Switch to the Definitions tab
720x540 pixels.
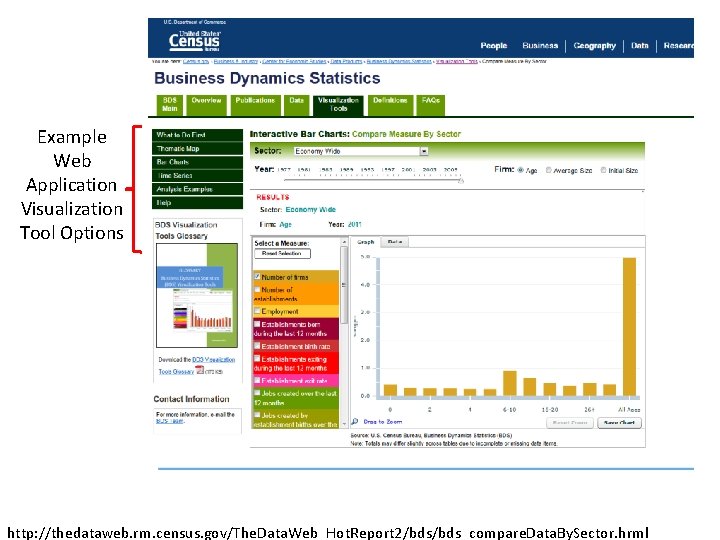[390, 105]
